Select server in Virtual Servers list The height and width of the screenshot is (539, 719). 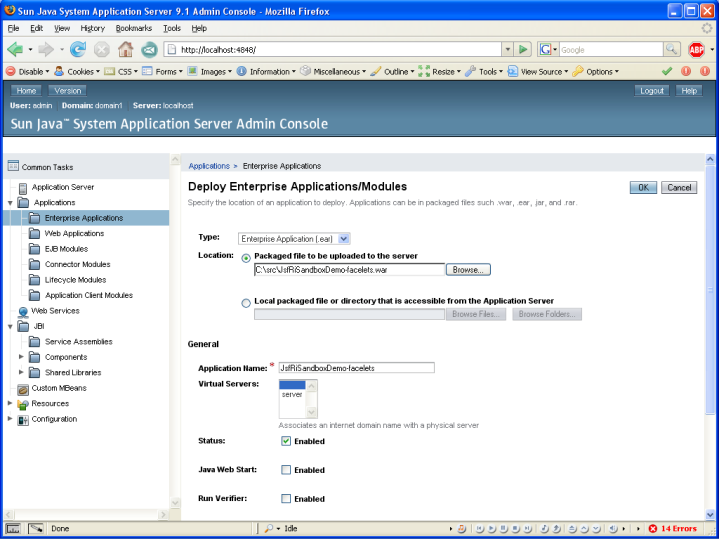pyautogui.click(x=292, y=395)
